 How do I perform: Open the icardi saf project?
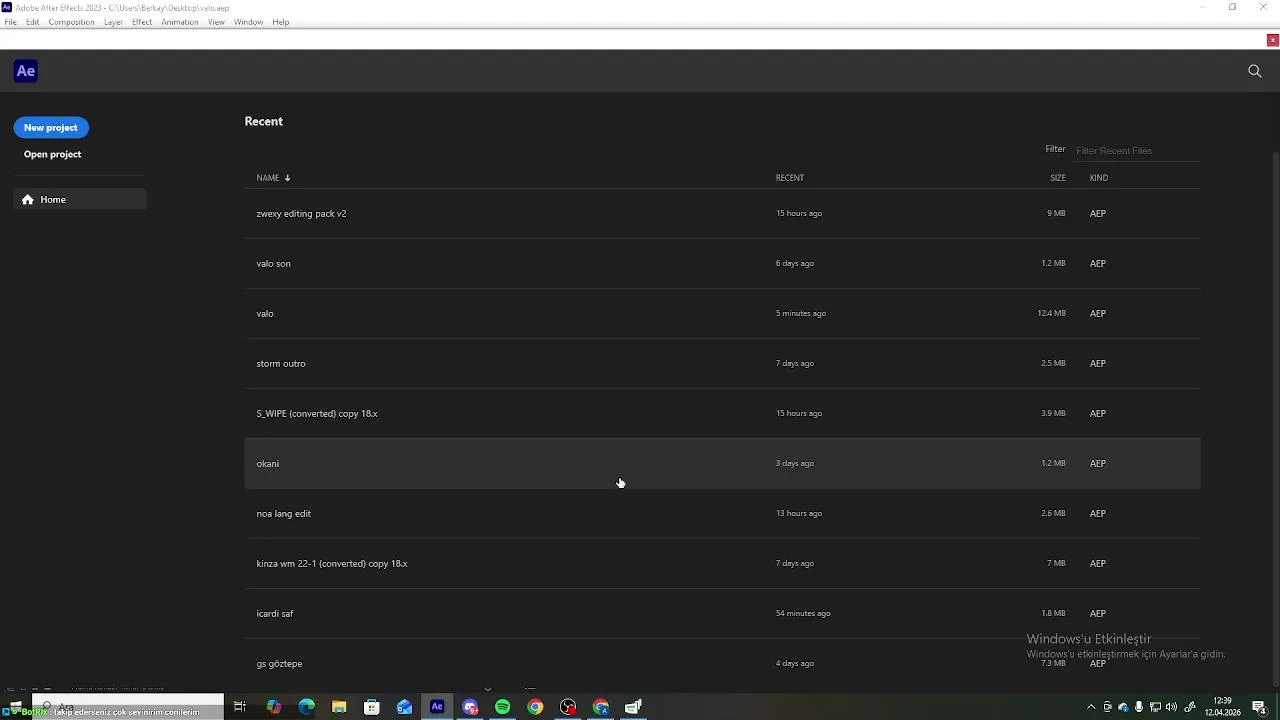tap(722, 613)
